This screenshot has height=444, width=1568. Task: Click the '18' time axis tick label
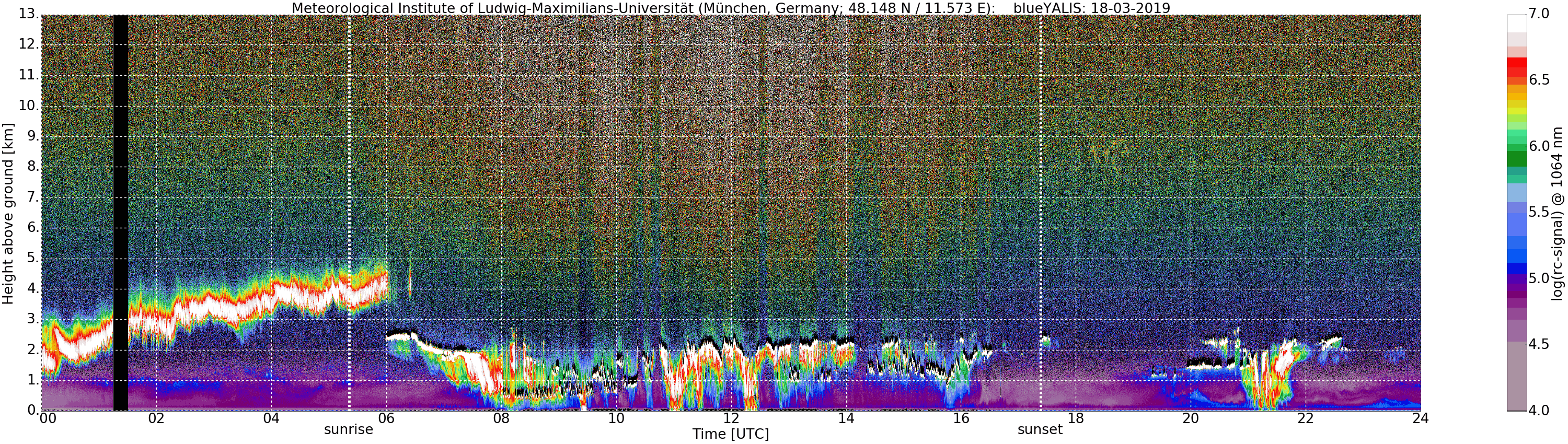click(x=1076, y=418)
